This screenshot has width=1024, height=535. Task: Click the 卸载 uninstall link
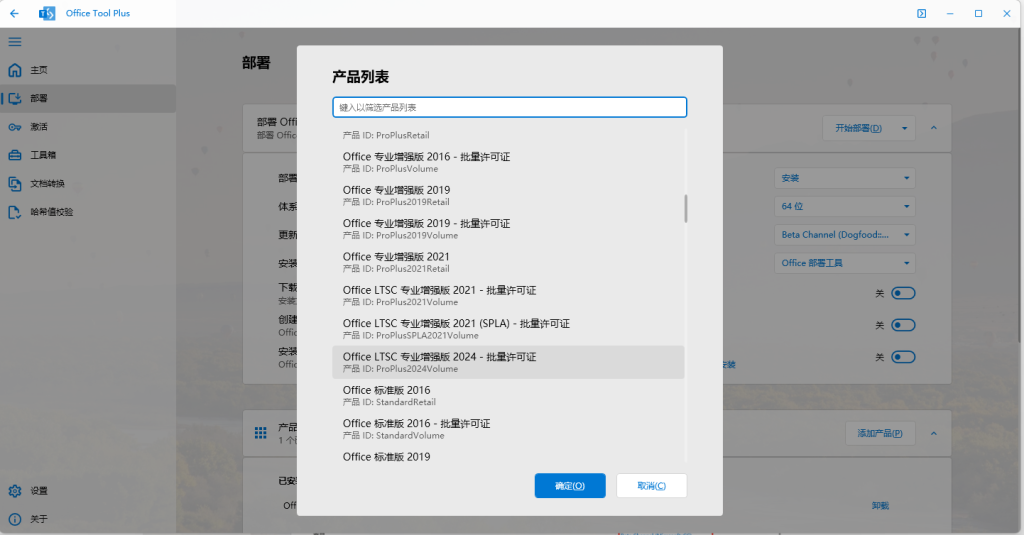(x=880, y=506)
